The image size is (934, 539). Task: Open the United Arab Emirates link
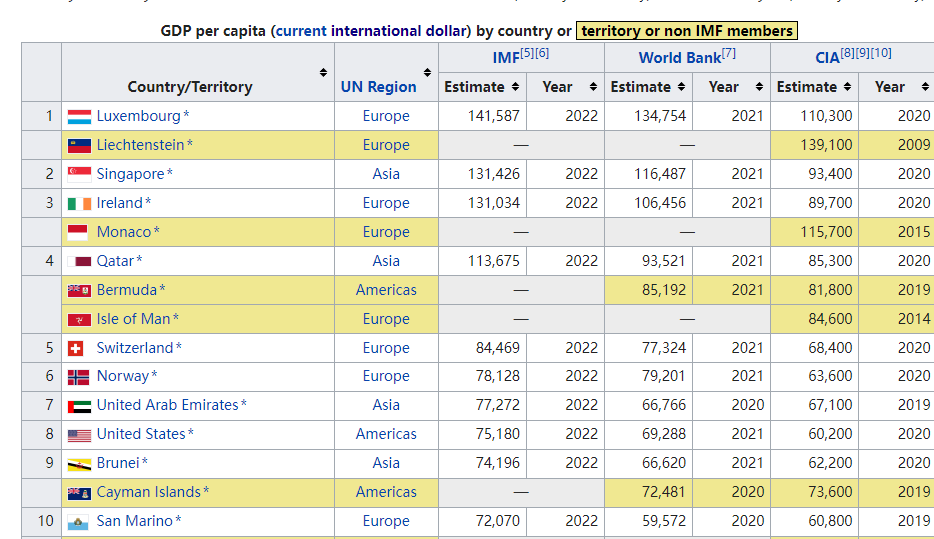(167, 405)
